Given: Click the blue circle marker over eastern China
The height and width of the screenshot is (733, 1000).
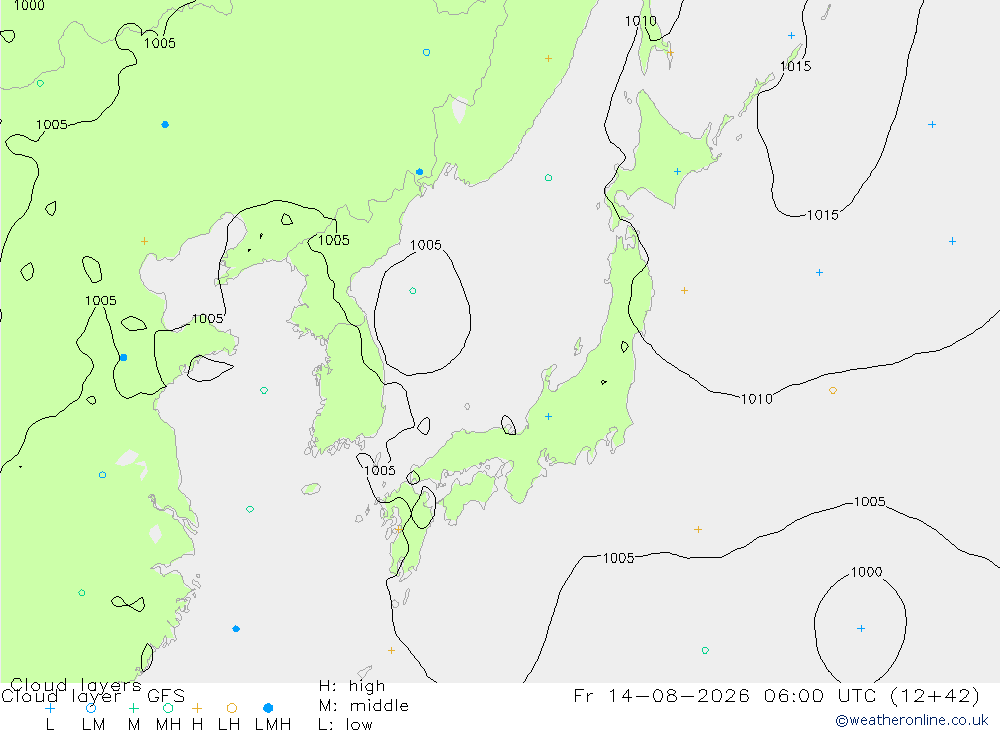Looking at the screenshot, I should [x=103, y=475].
